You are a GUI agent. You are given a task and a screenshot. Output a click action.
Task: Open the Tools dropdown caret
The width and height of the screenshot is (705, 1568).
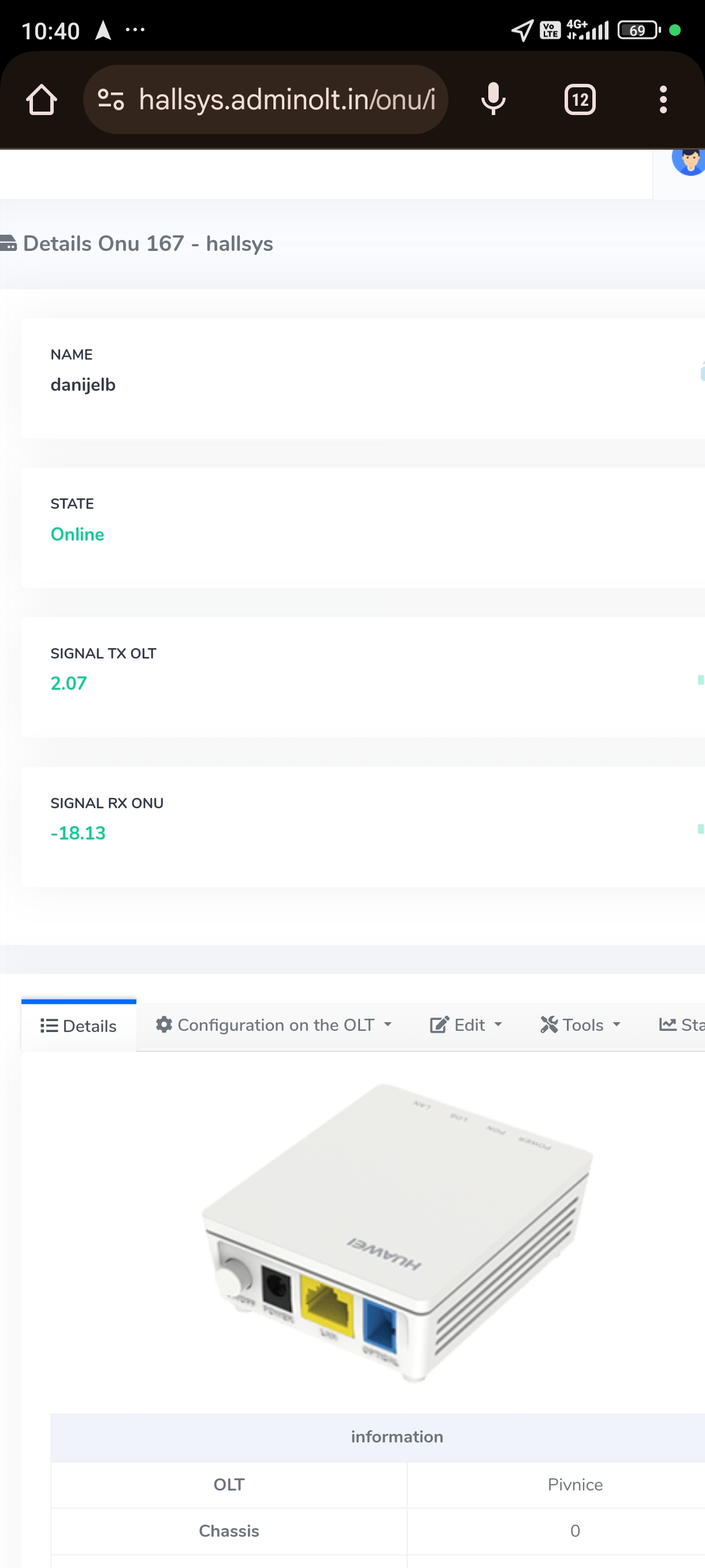[x=616, y=1025]
